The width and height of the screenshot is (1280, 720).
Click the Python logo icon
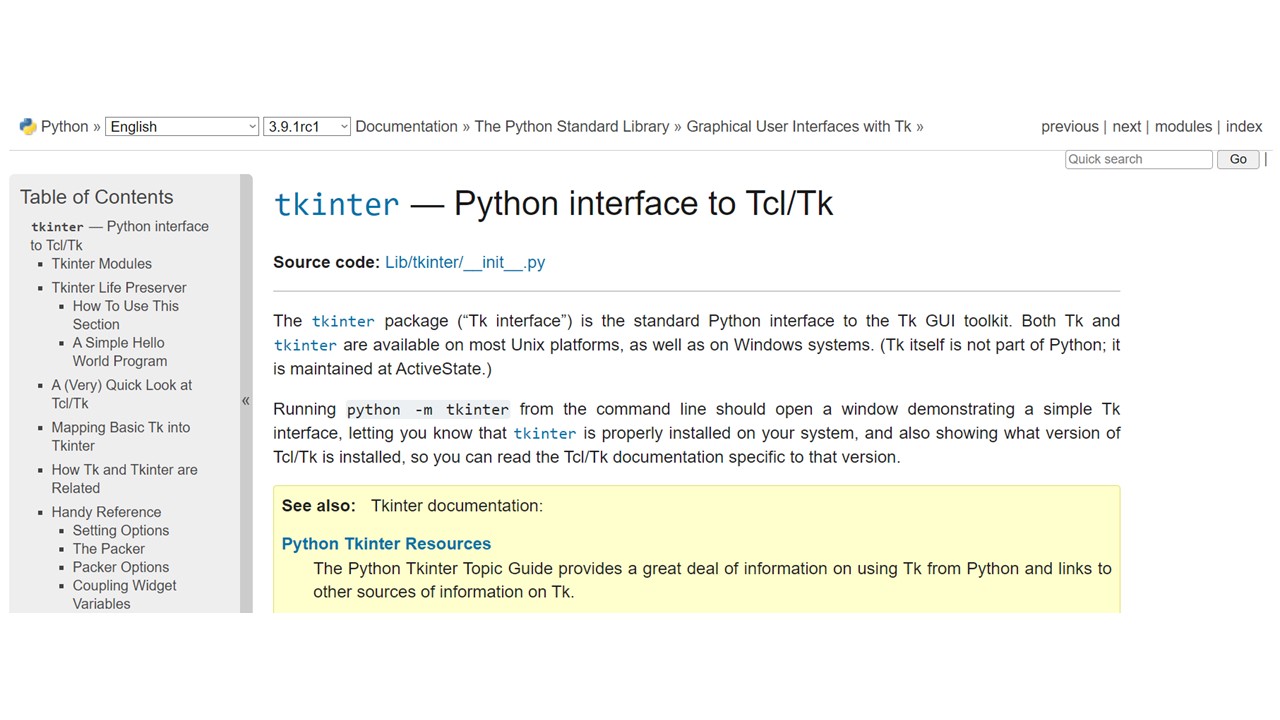coord(27,126)
